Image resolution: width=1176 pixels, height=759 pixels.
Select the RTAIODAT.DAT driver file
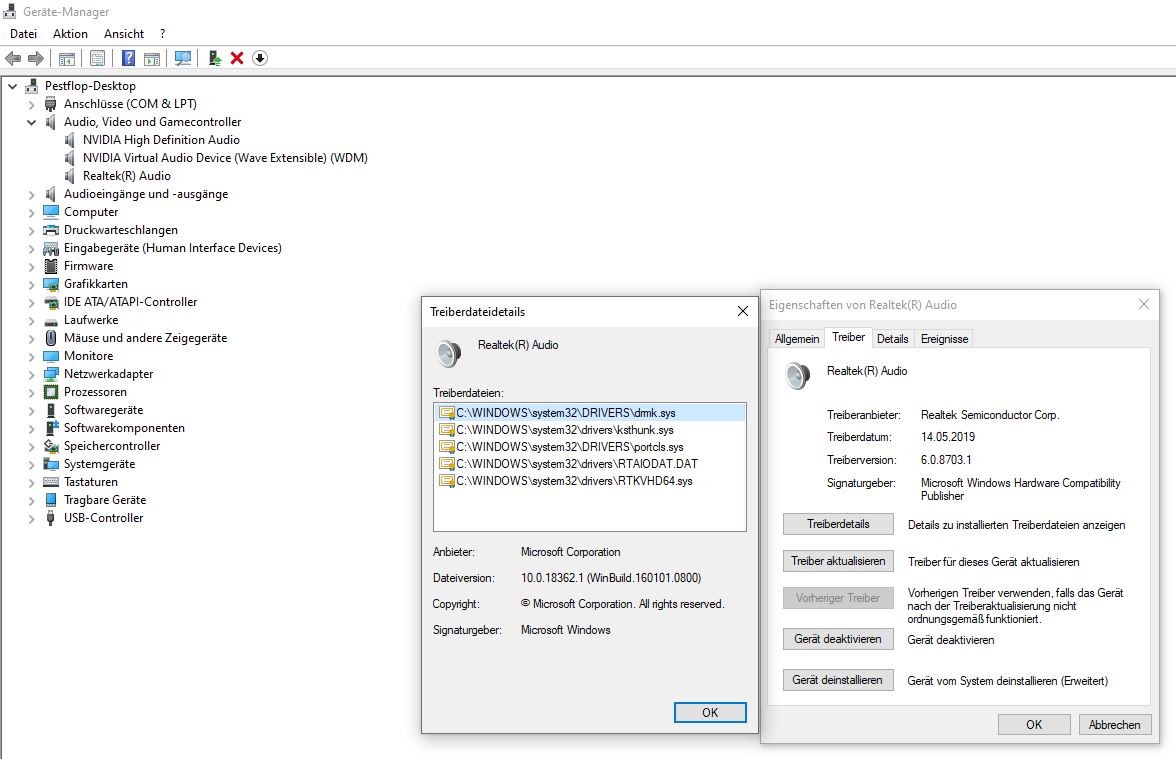coord(590,464)
